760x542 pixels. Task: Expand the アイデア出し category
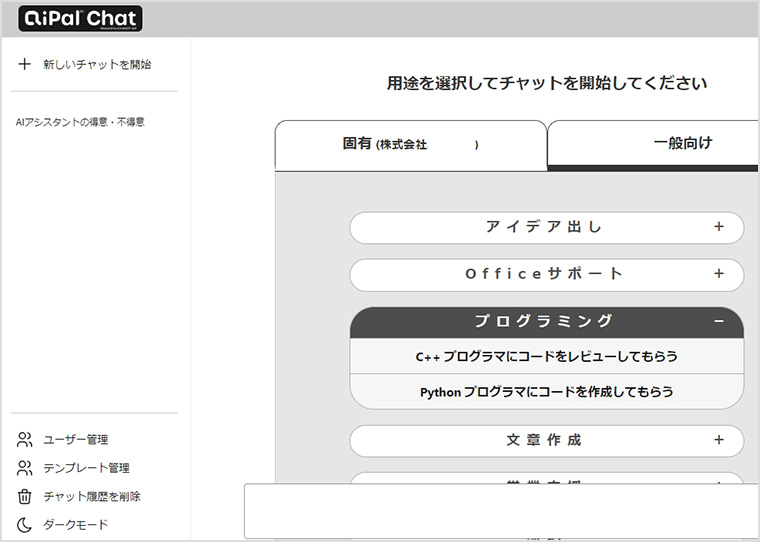pos(546,227)
